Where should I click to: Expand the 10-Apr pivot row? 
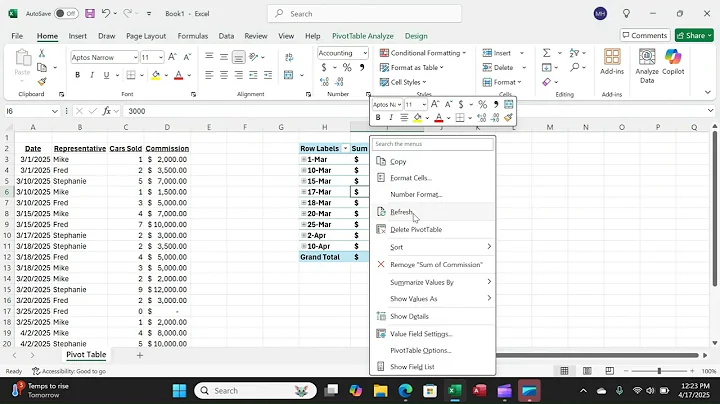click(x=304, y=246)
